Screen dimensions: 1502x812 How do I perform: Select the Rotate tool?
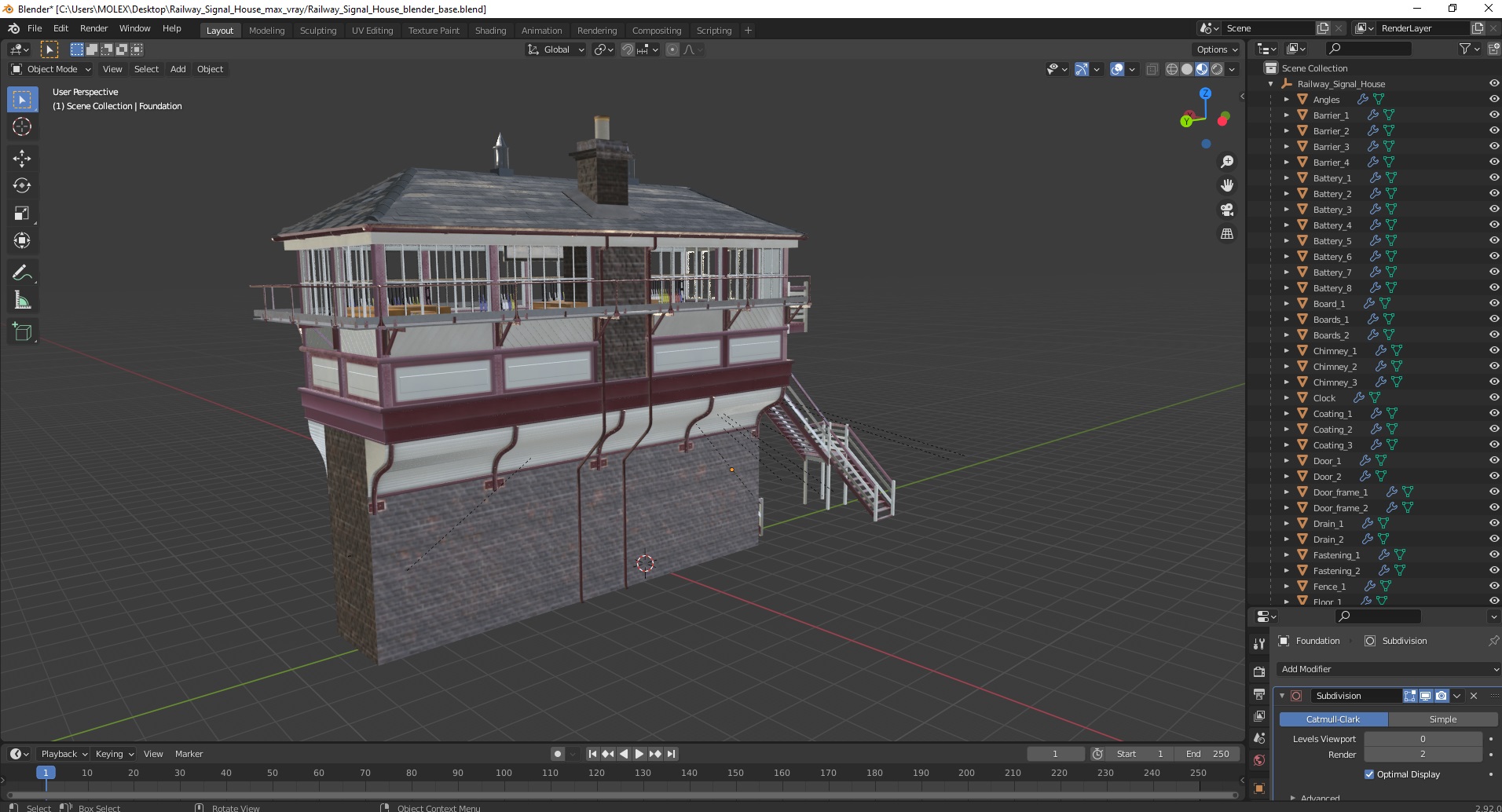tap(22, 186)
